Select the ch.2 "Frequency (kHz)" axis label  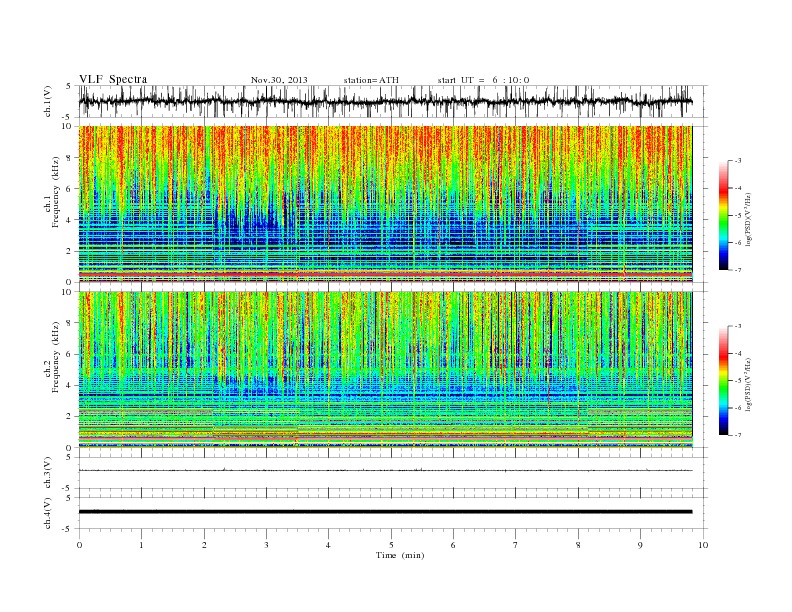[x=56, y=358]
